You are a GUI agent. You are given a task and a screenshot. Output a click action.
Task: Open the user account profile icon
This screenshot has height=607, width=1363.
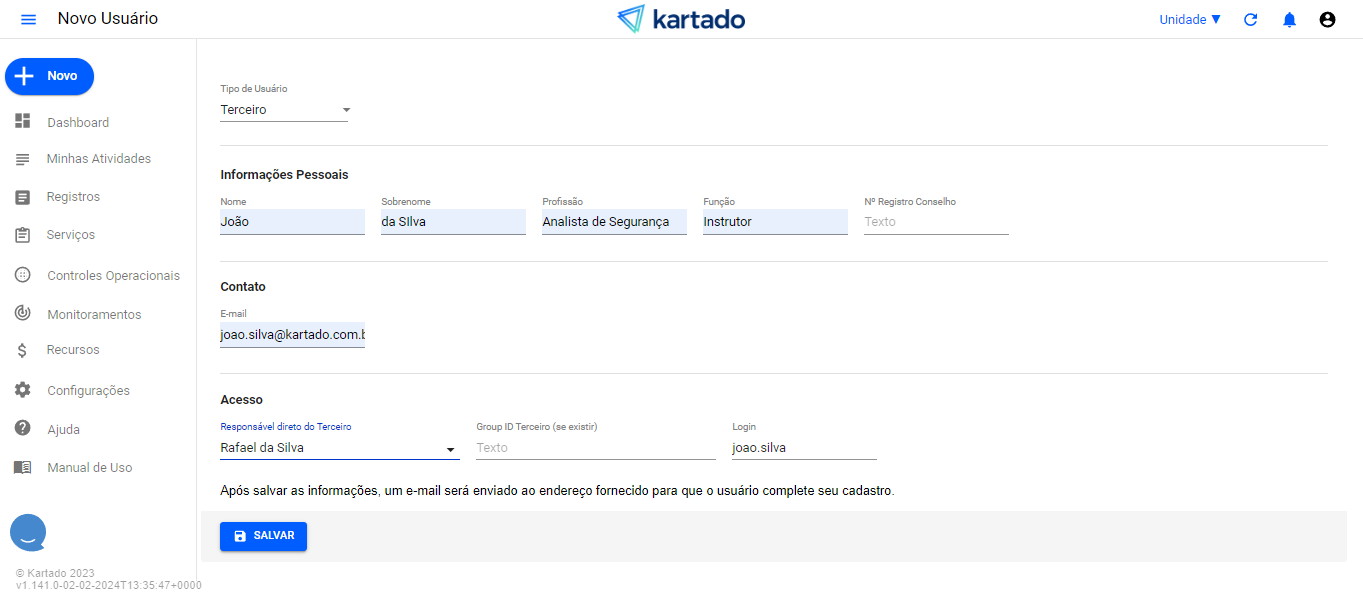1327,20
